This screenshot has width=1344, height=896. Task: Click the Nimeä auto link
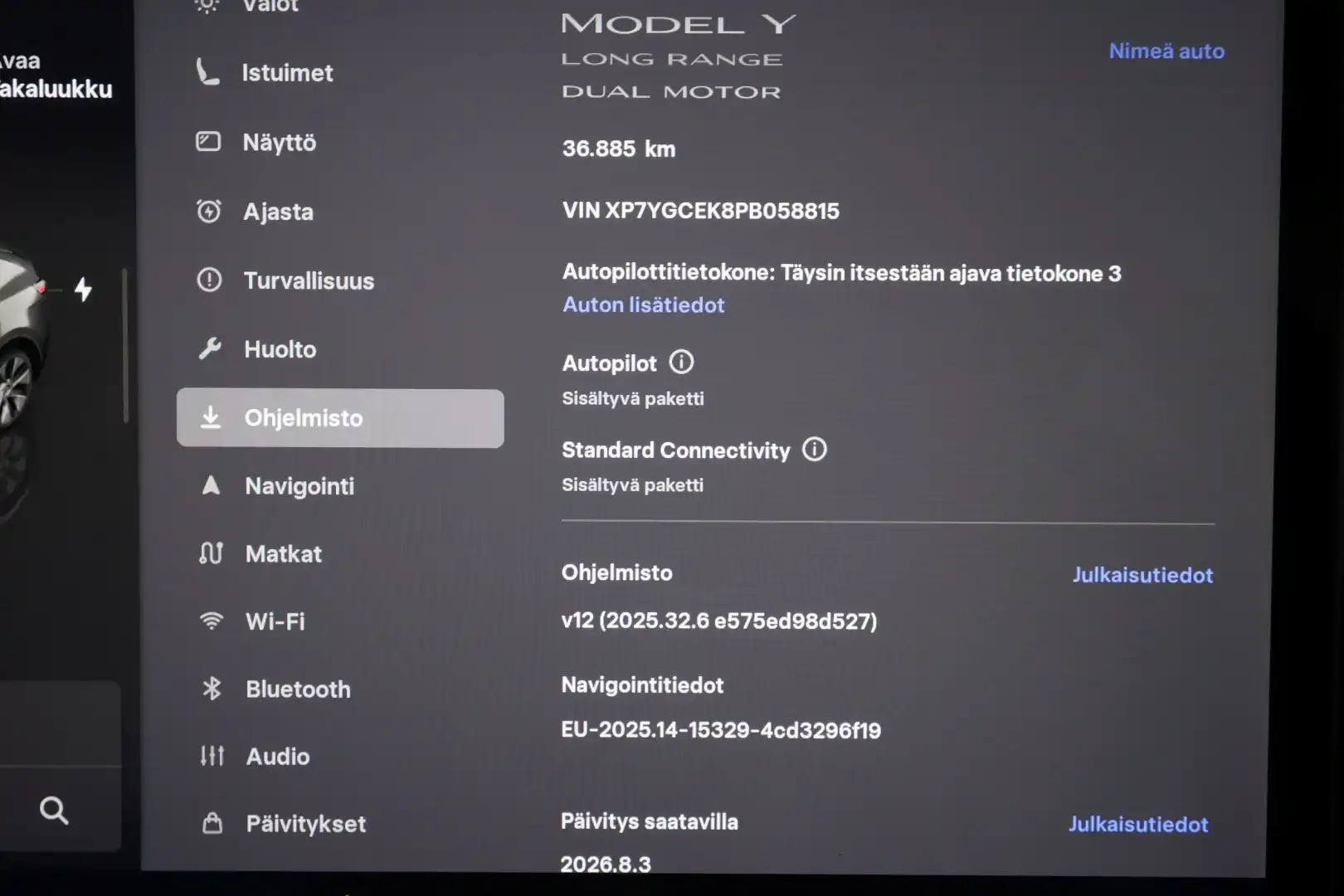pos(1166,51)
